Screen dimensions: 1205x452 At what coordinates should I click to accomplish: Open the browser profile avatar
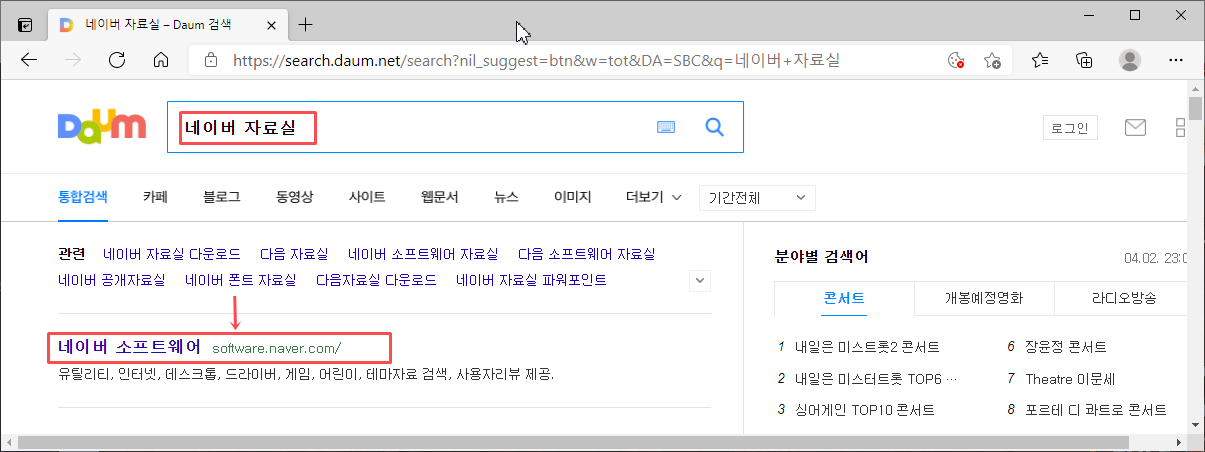tap(1130, 60)
